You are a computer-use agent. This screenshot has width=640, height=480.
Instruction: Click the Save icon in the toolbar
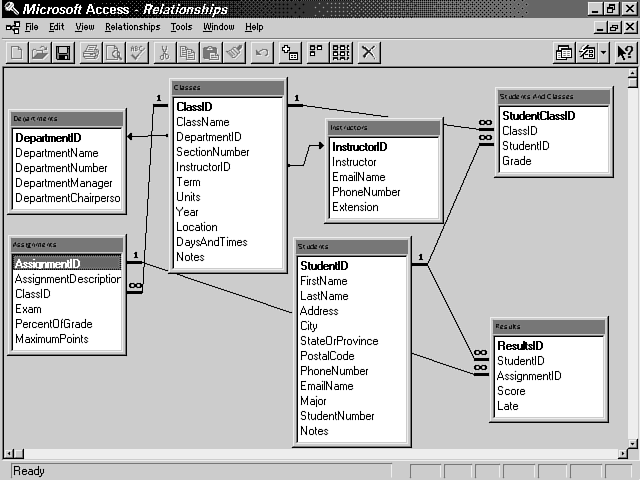pyautogui.click(x=62, y=52)
